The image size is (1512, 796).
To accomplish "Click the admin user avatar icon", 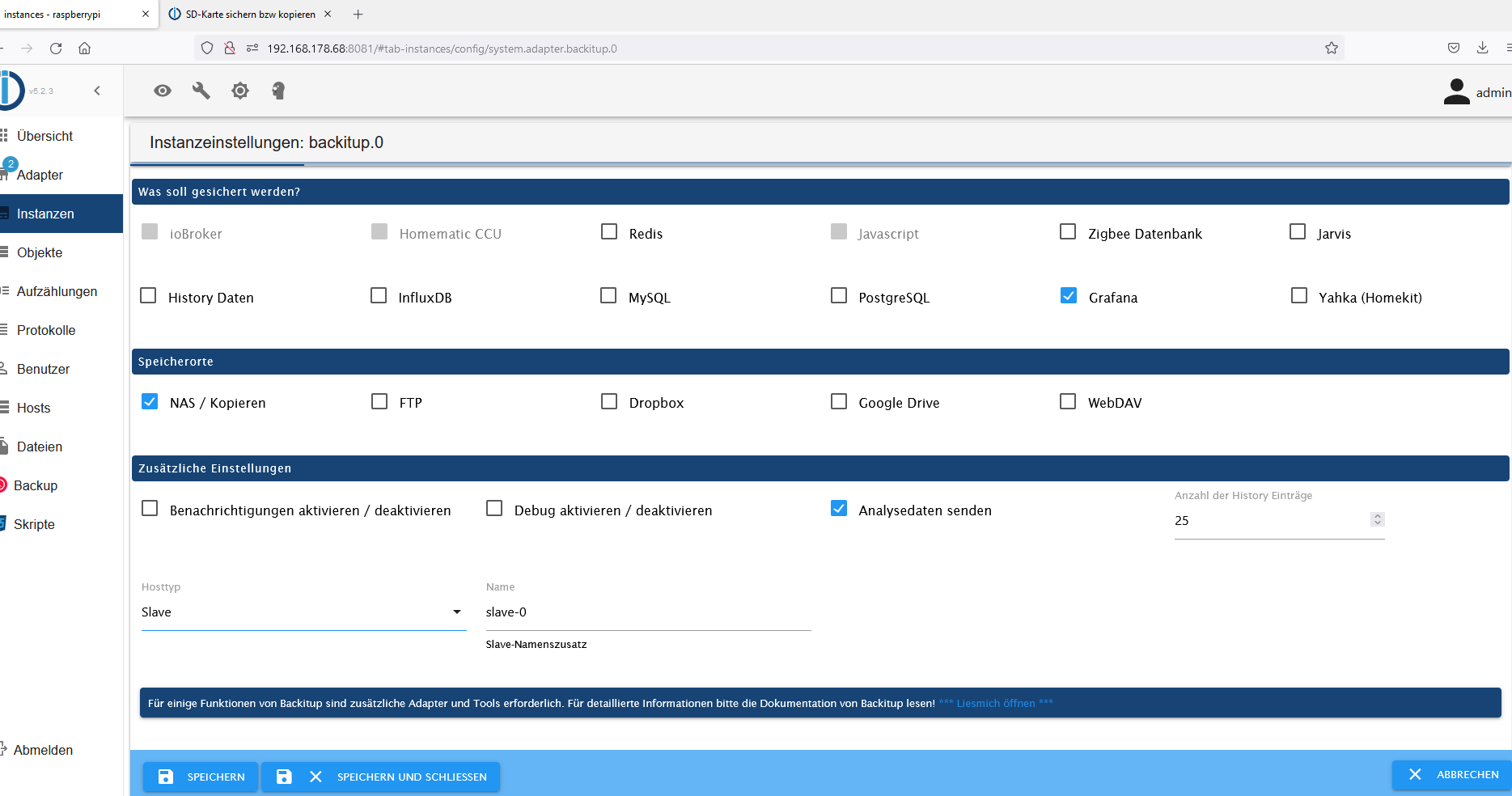I will (1456, 91).
